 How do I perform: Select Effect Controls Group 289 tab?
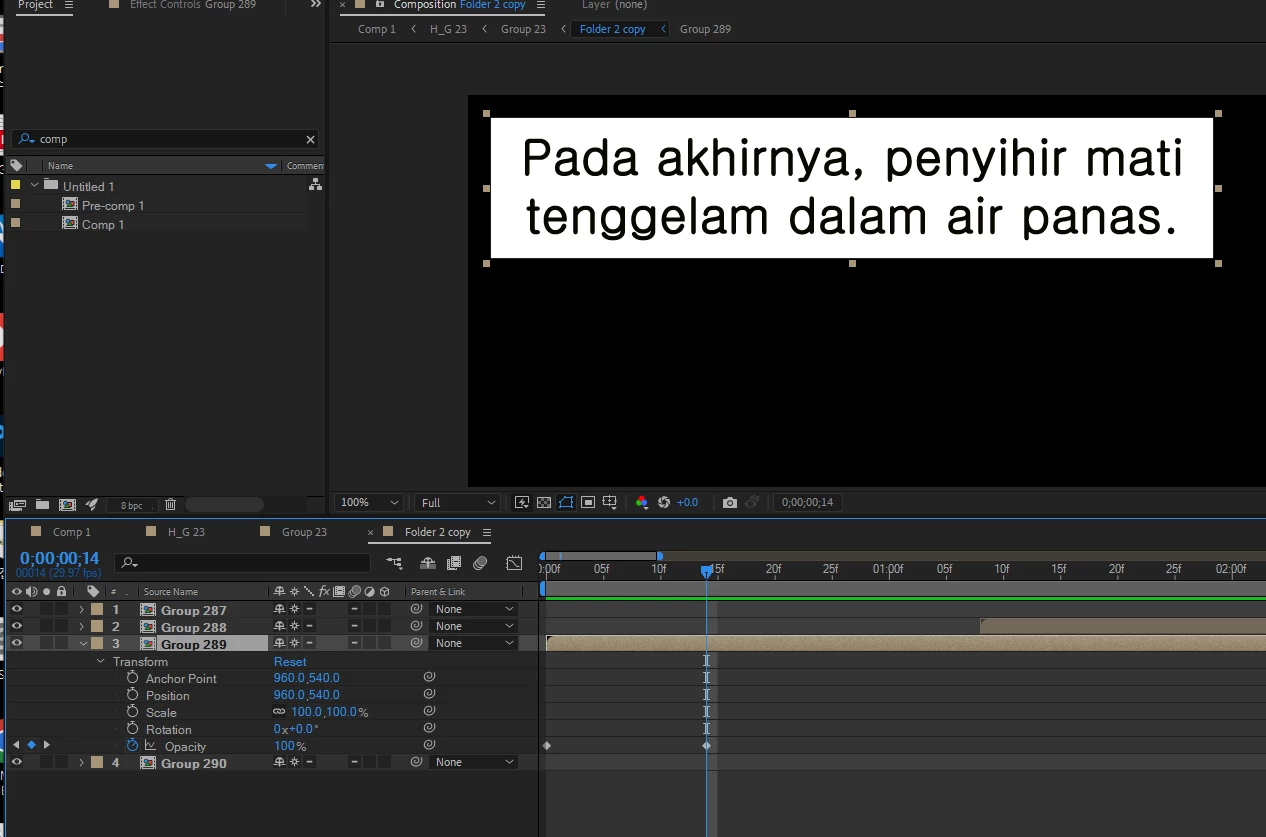192,5
